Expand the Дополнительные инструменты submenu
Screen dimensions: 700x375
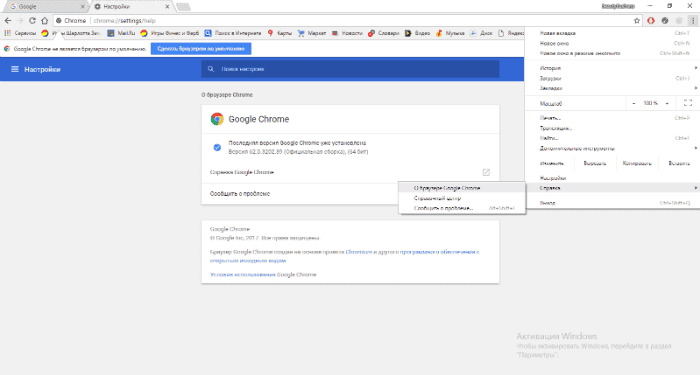(x=612, y=148)
